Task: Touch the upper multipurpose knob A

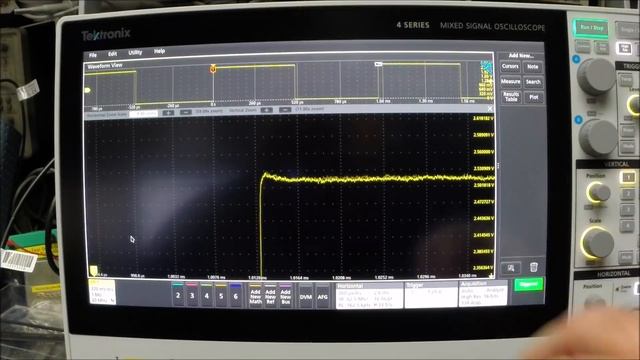Action: pos(596,76)
